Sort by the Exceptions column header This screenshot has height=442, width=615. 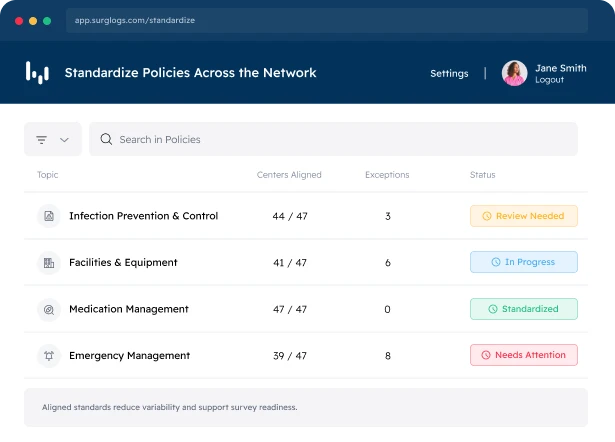click(387, 175)
